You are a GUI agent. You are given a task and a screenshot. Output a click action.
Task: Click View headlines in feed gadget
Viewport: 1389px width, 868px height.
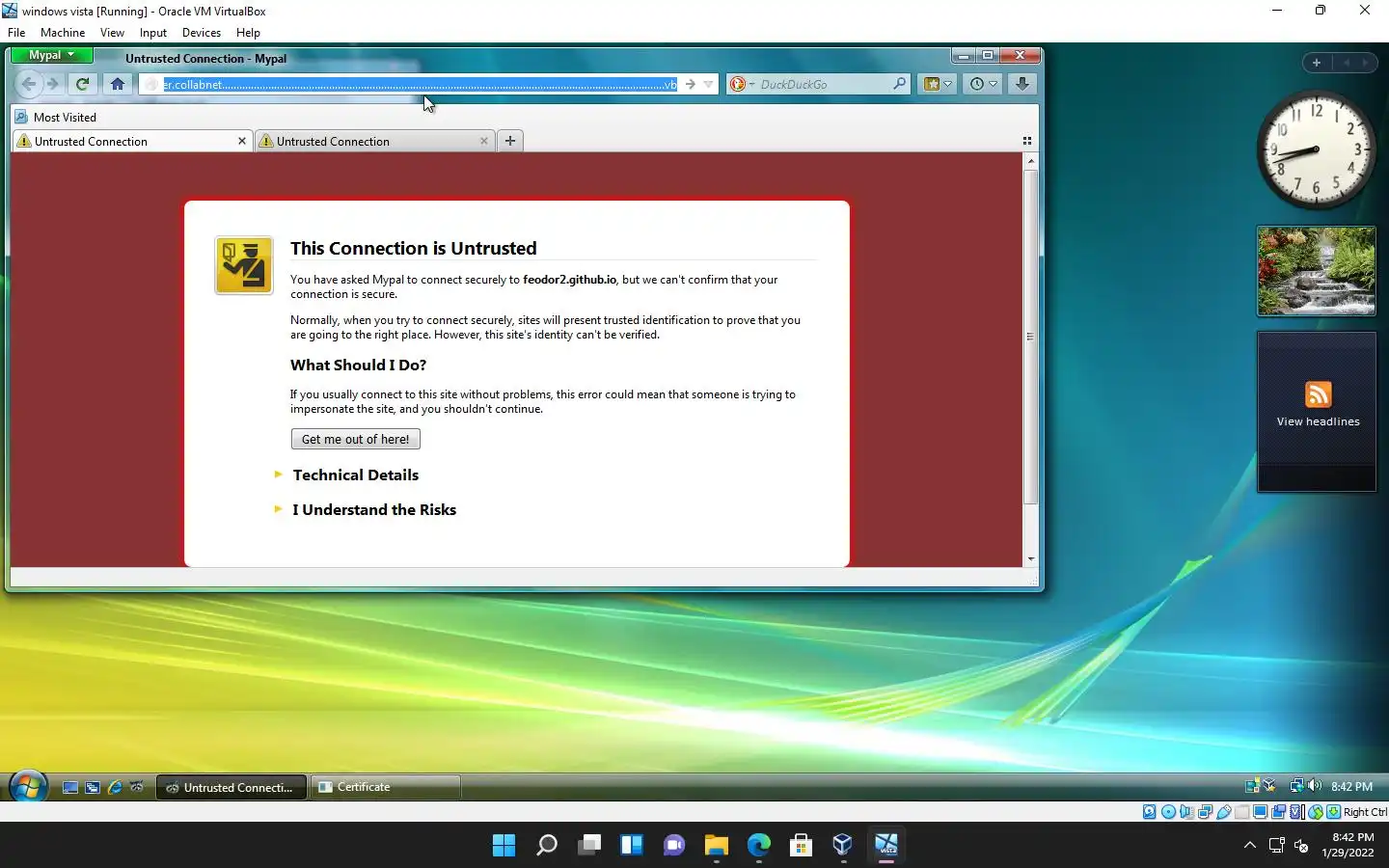pos(1318,421)
